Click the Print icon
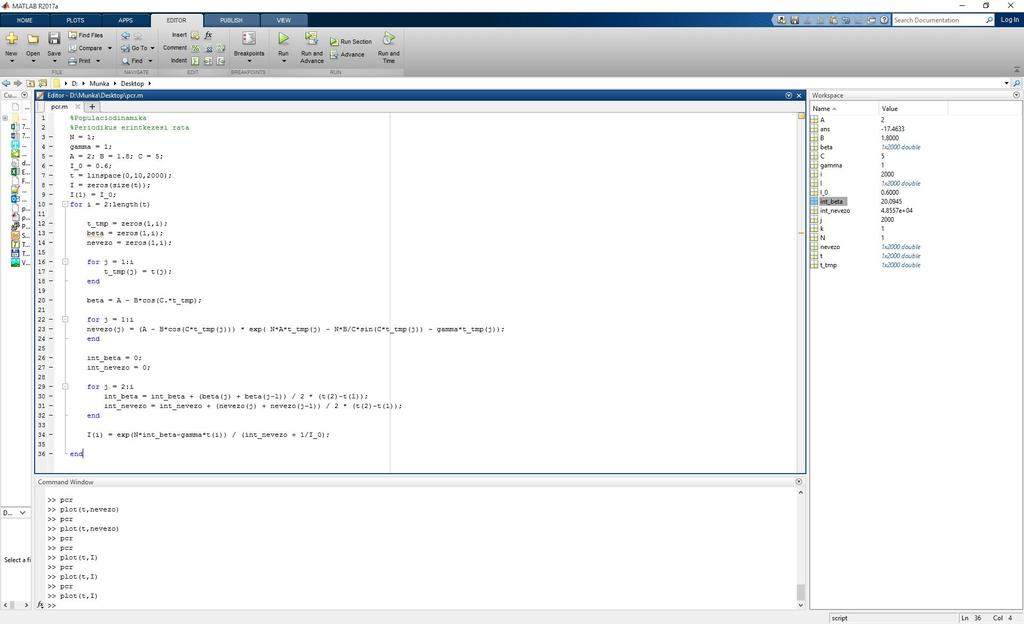Viewport: 1024px width, 624px height. coord(72,61)
